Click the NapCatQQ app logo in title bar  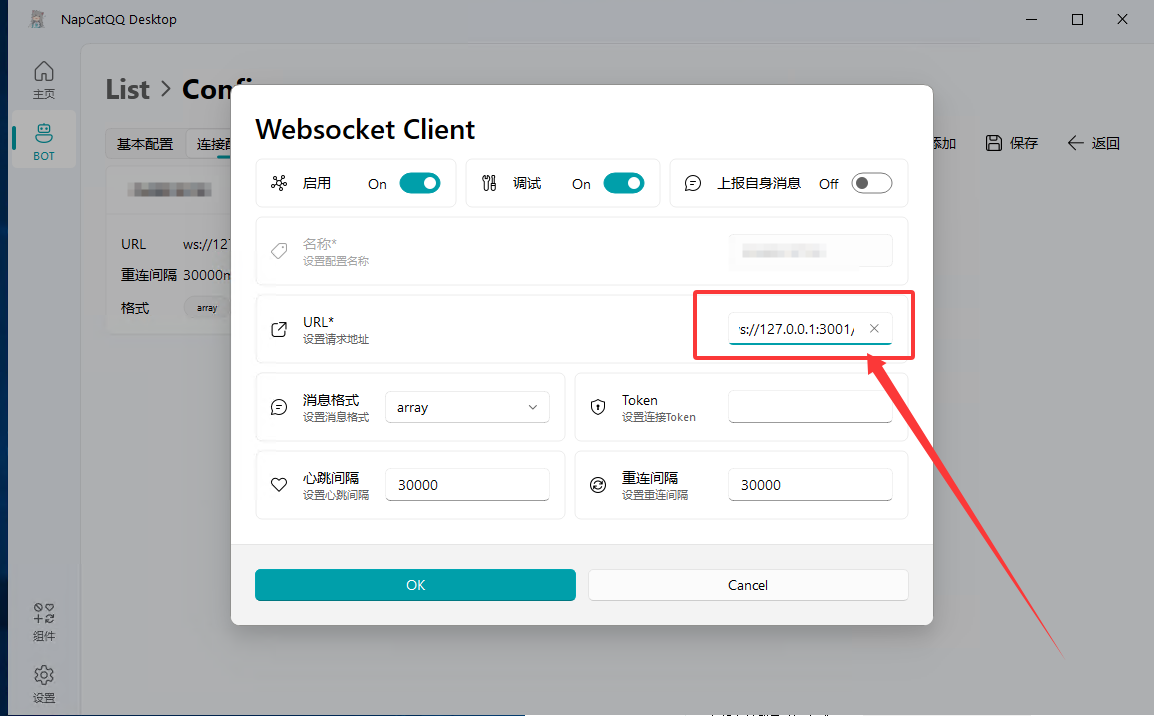click(x=37, y=19)
